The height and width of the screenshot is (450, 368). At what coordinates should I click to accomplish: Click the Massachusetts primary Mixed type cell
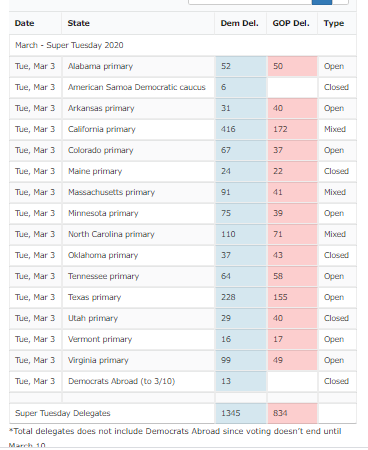click(337, 192)
